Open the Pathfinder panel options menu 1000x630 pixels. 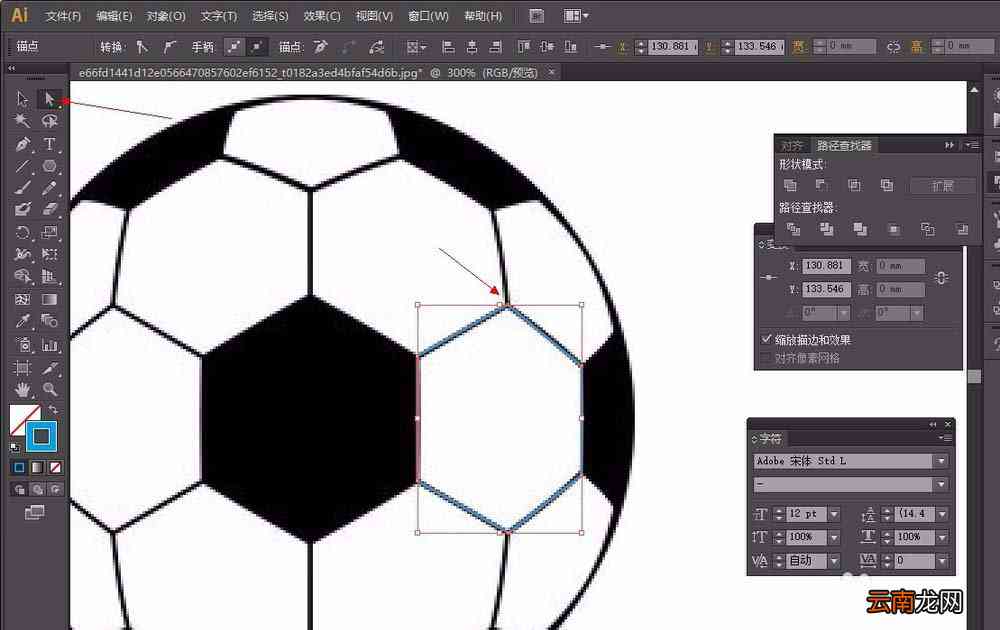tap(971, 145)
